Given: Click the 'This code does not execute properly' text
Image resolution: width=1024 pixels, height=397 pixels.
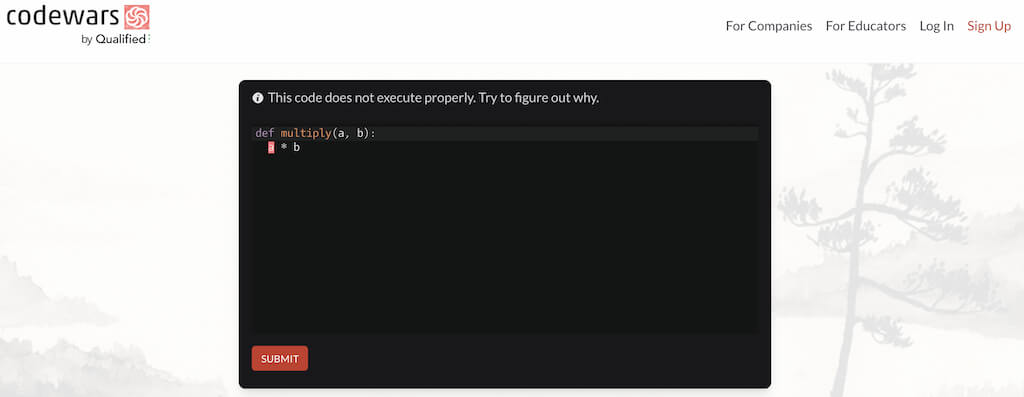Looking at the screenshot, I should point(376,99).
